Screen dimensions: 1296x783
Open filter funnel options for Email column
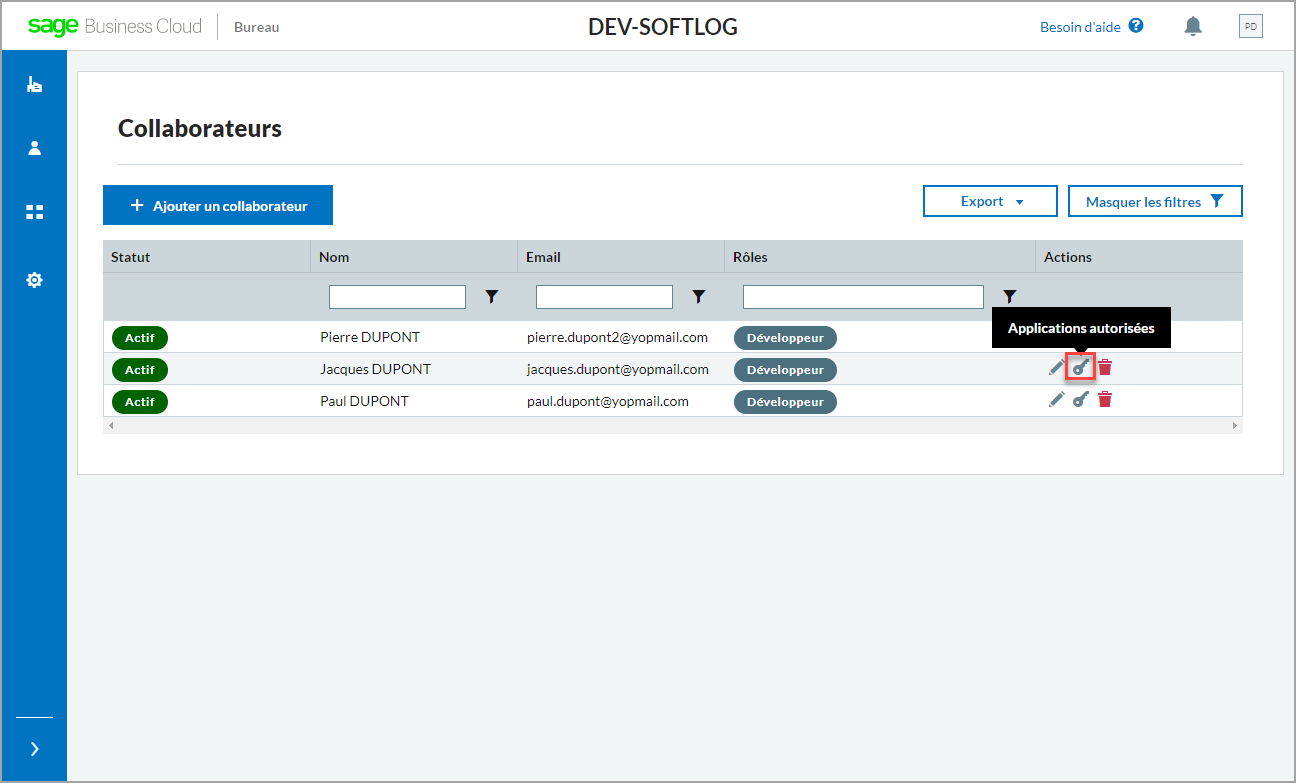[x=699, y=296]
